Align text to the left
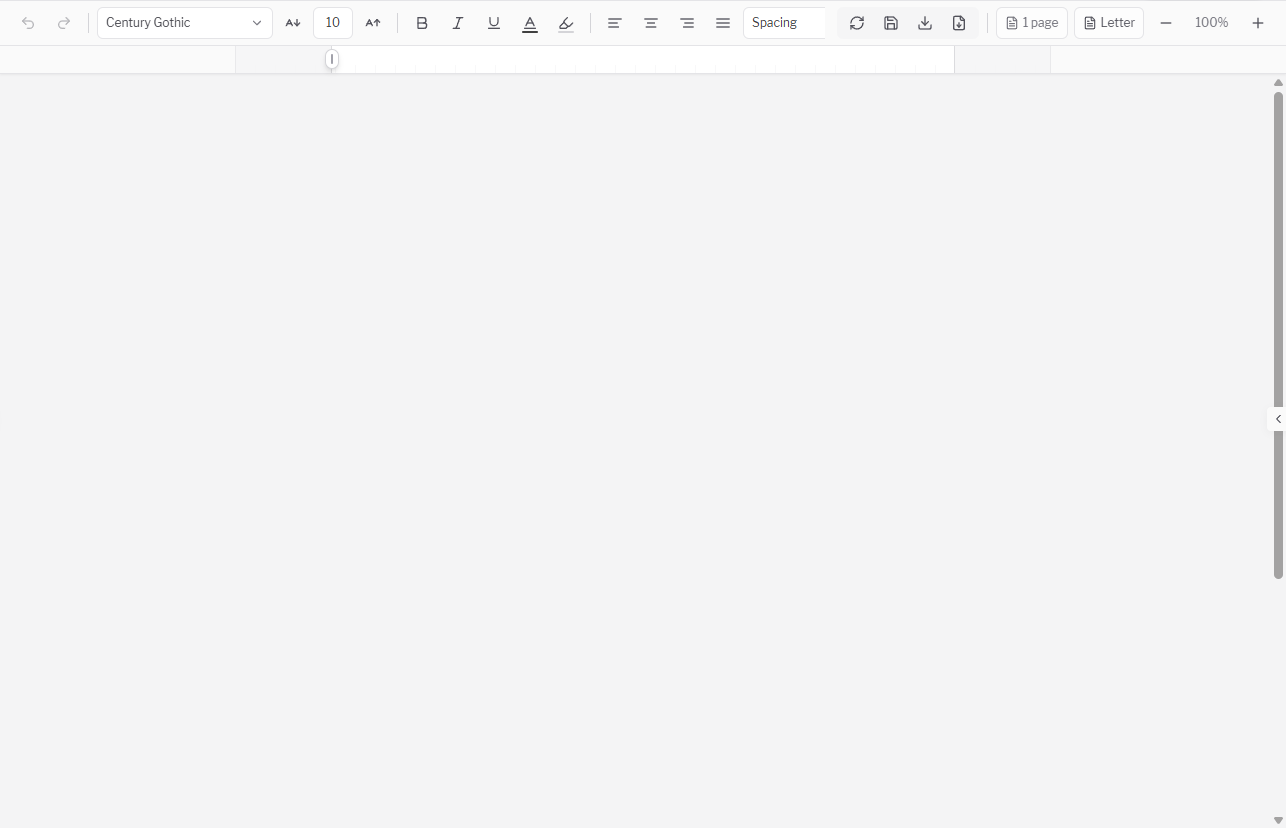 [615, 23]
